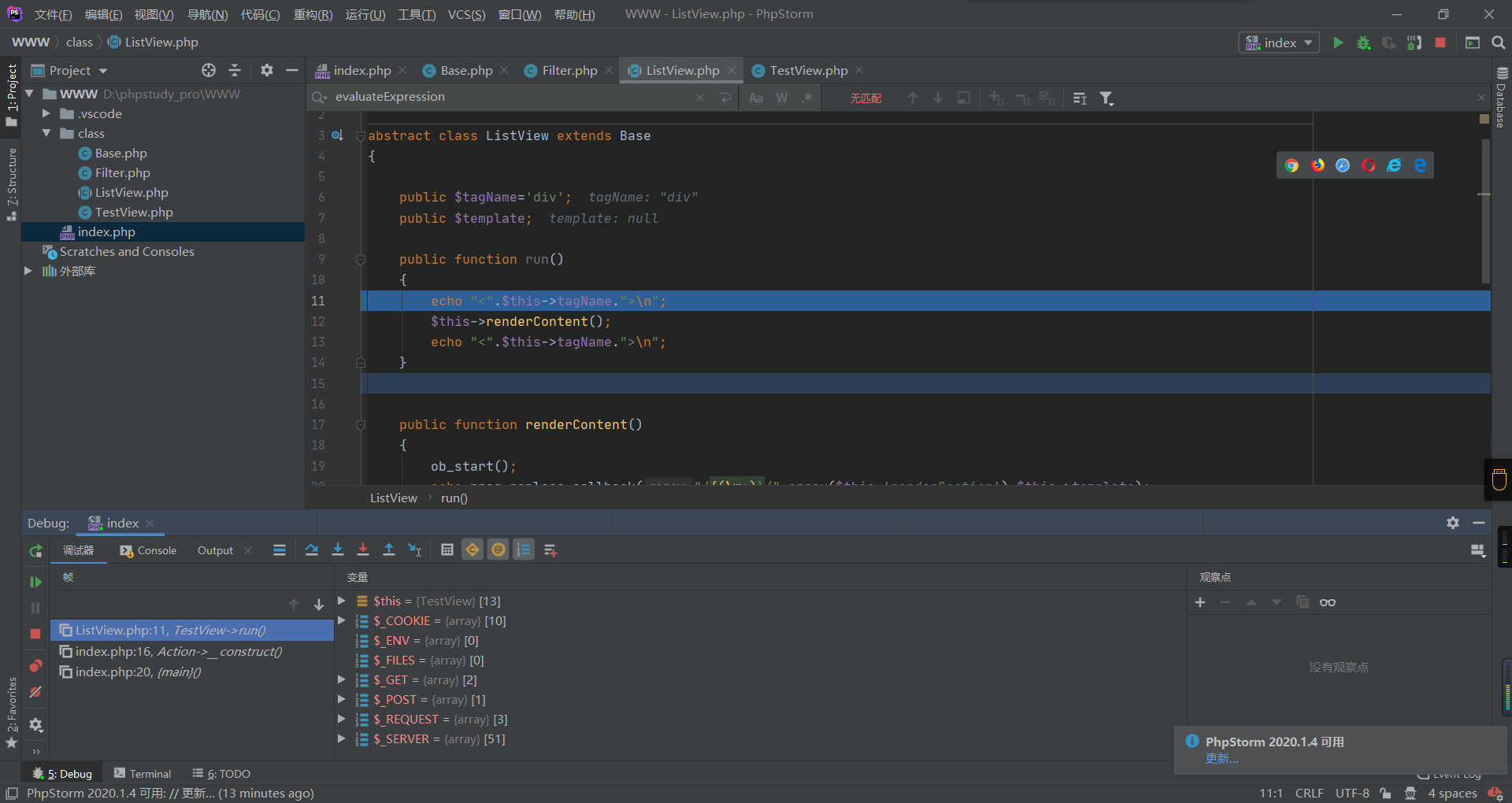The height and width of the screenshot is (803, 1512).
Task: Click 4 spaces indent in status bar
Action: pos(1452,793)
